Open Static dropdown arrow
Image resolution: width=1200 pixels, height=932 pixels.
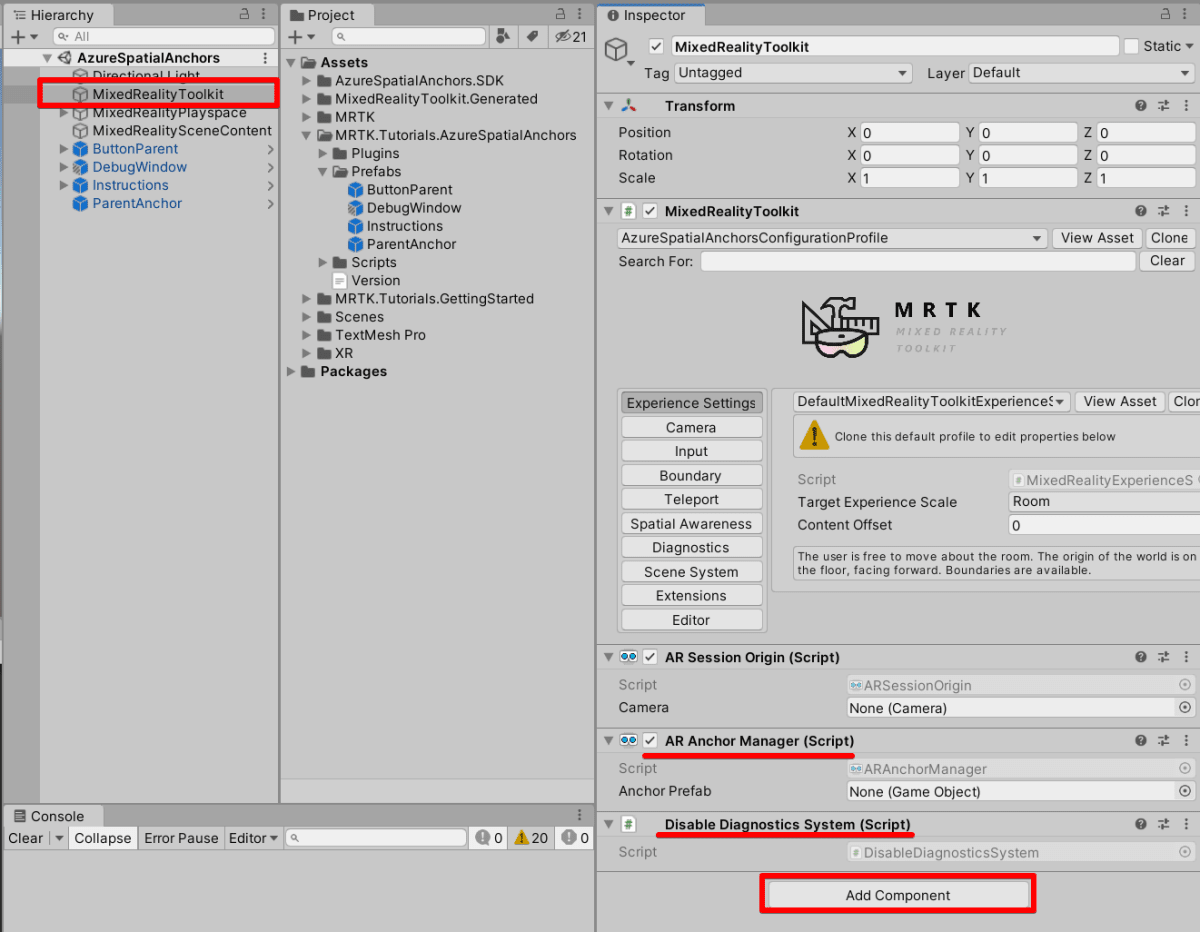click(x=1190, y=46)
